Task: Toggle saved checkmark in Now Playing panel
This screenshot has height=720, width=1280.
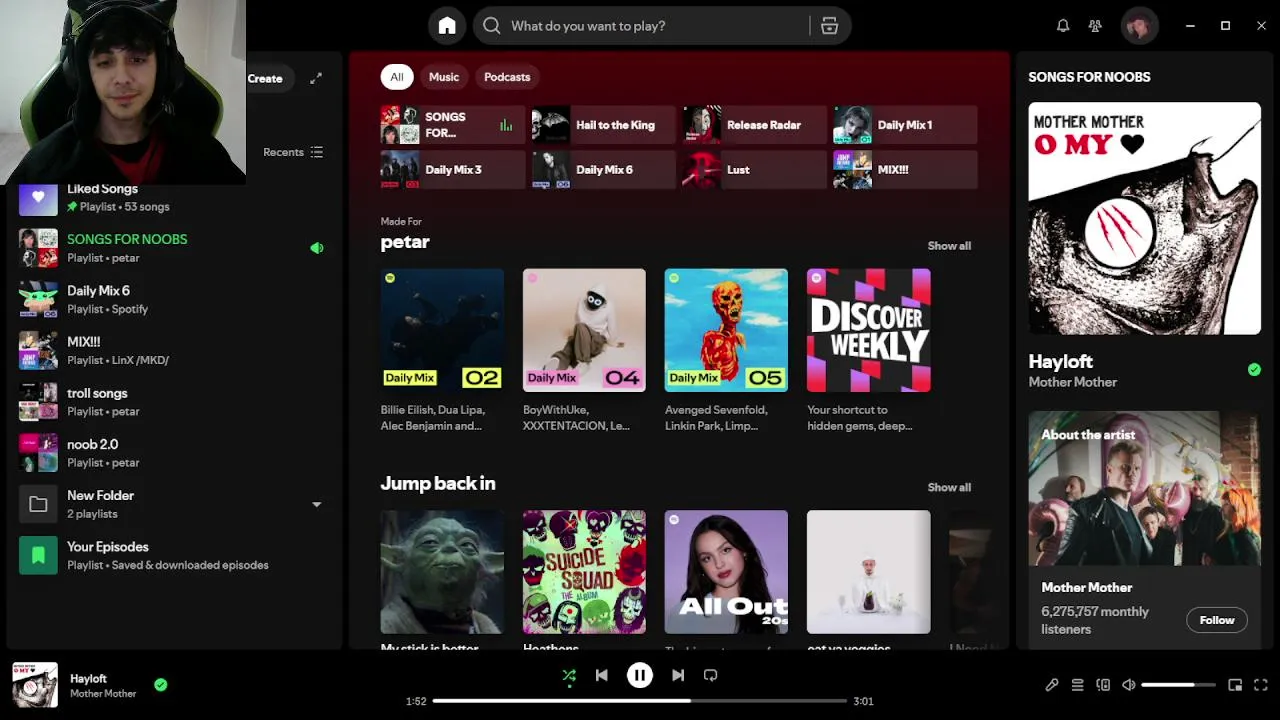Action: coord(1254,370)
